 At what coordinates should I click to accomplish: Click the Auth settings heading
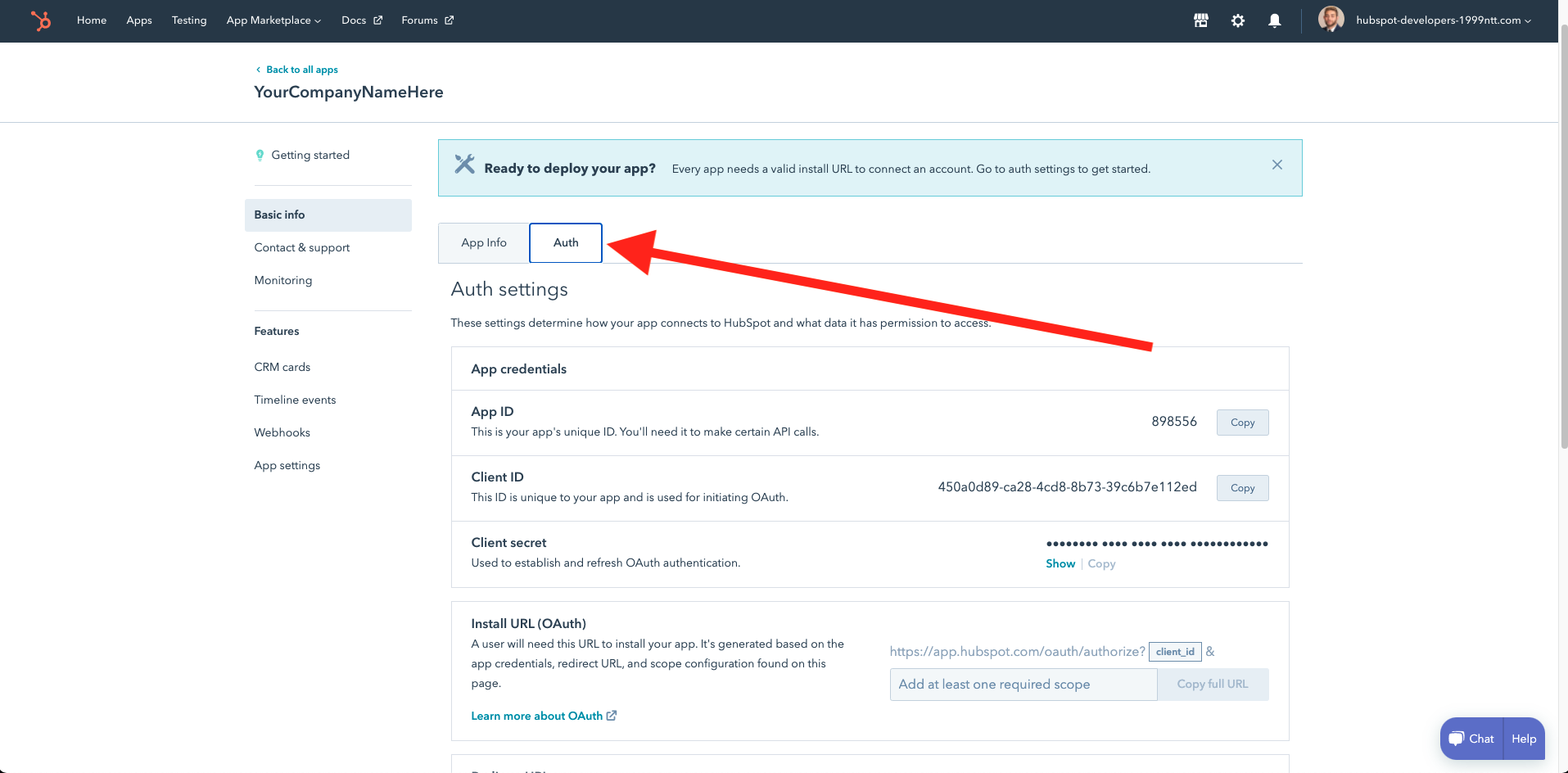point(509,289)
